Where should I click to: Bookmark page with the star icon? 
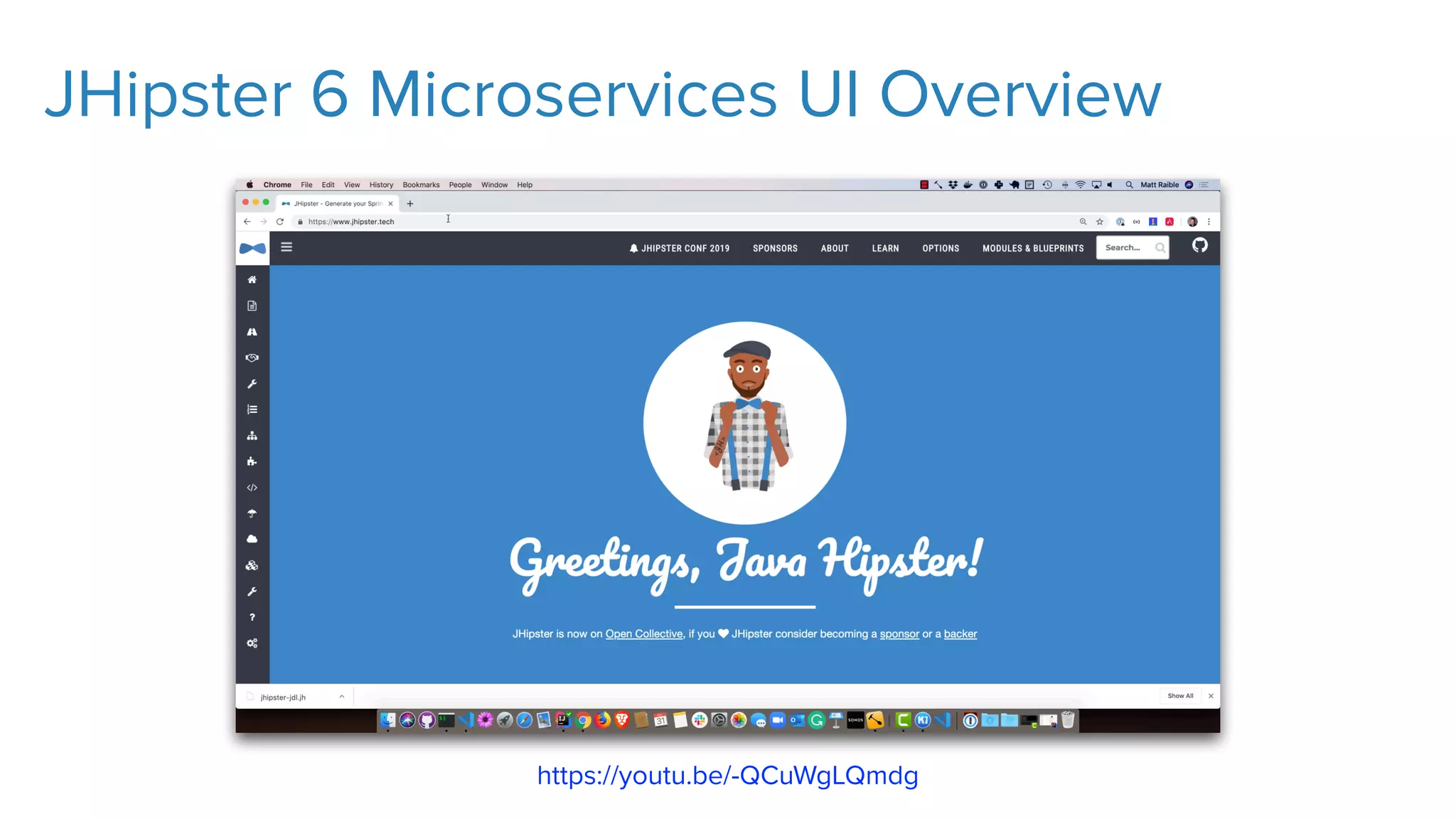[1100, 222]
